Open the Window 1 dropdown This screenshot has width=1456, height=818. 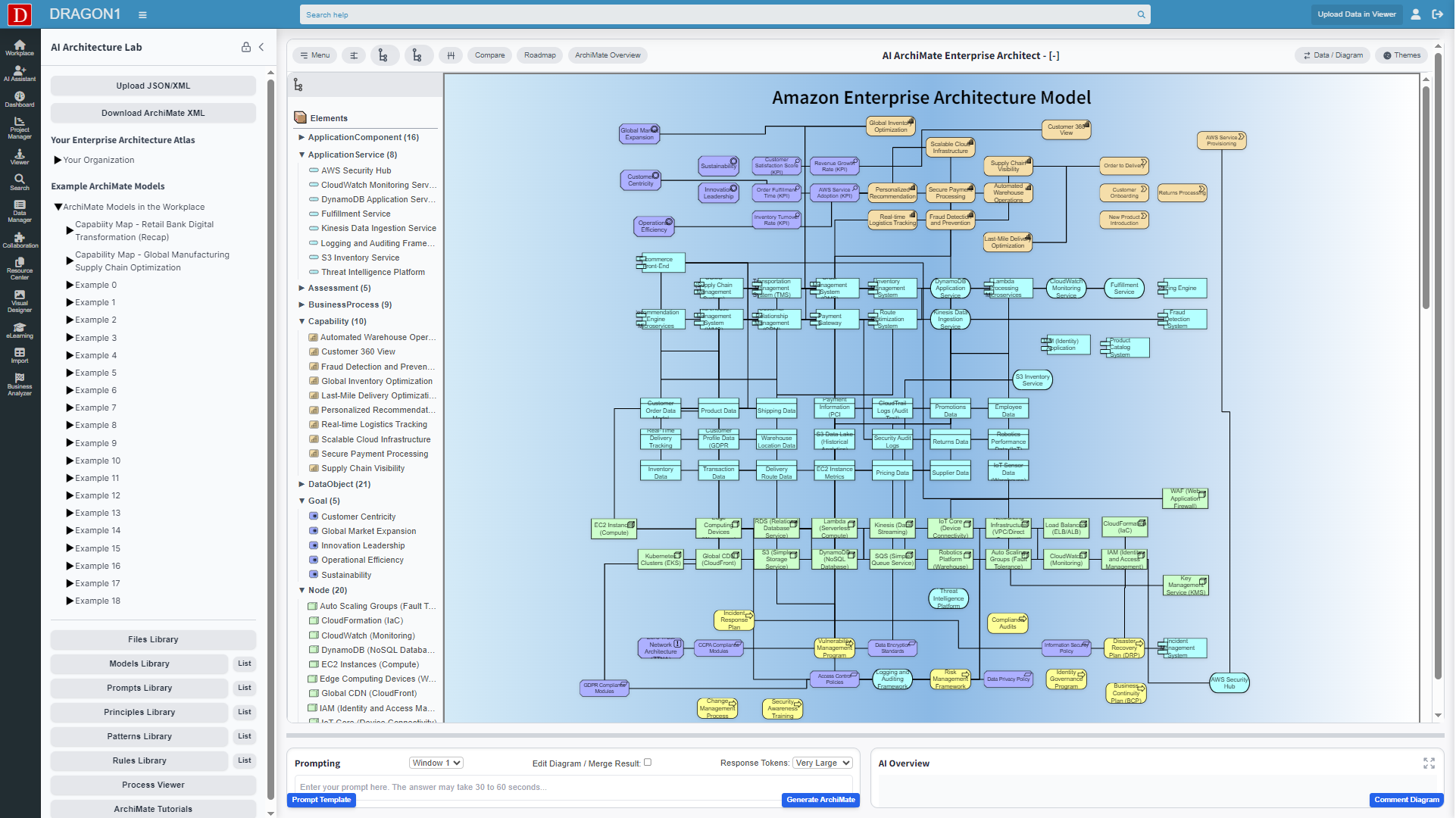click(436, 763)
